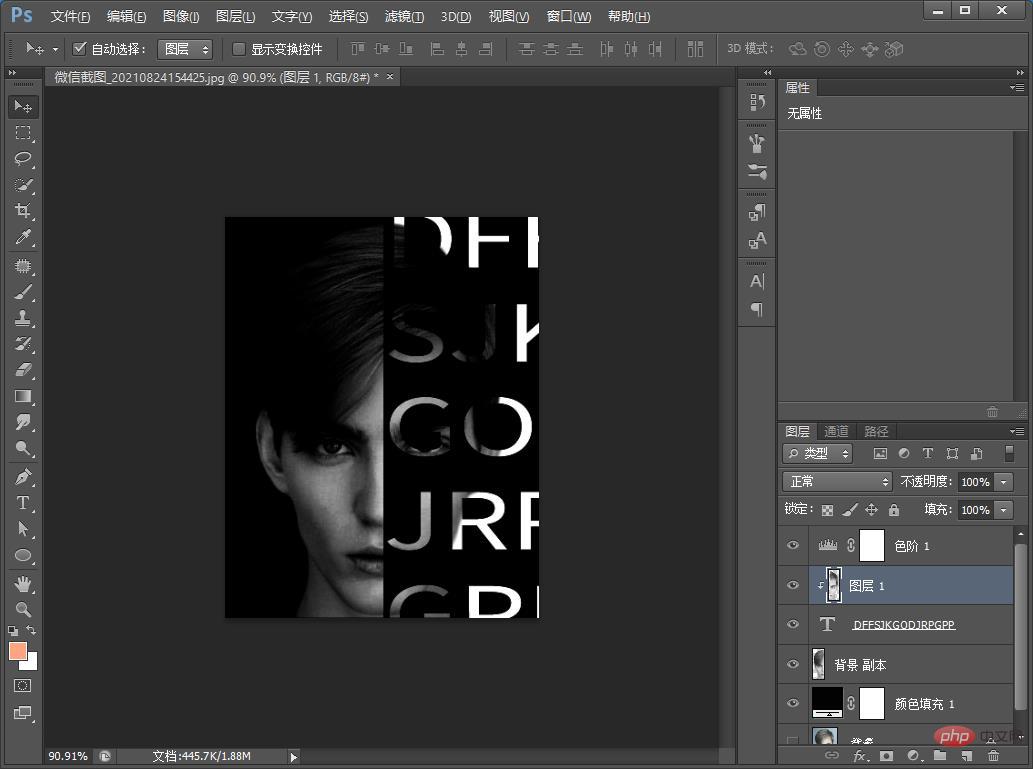Select the Hand tool
Viewport: 1033px width, 769px height.
[23, 583]
